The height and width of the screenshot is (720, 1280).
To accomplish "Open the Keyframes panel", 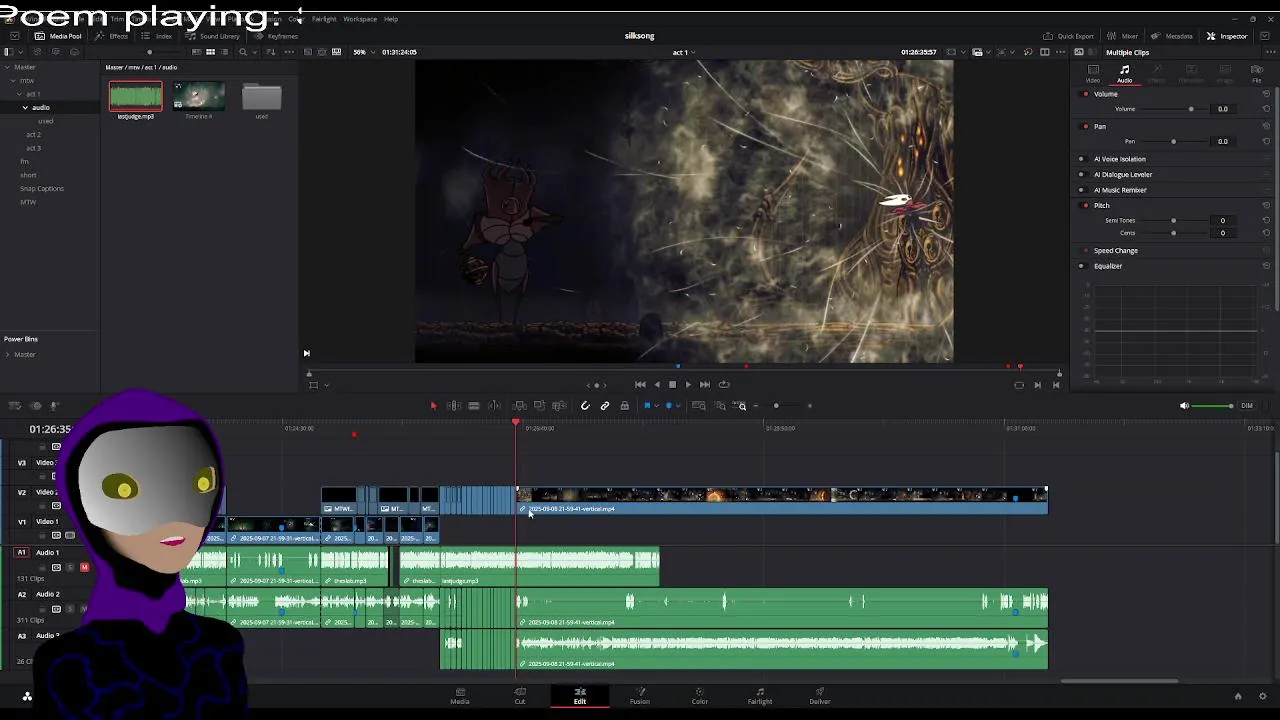I will [x=275, y=36].
